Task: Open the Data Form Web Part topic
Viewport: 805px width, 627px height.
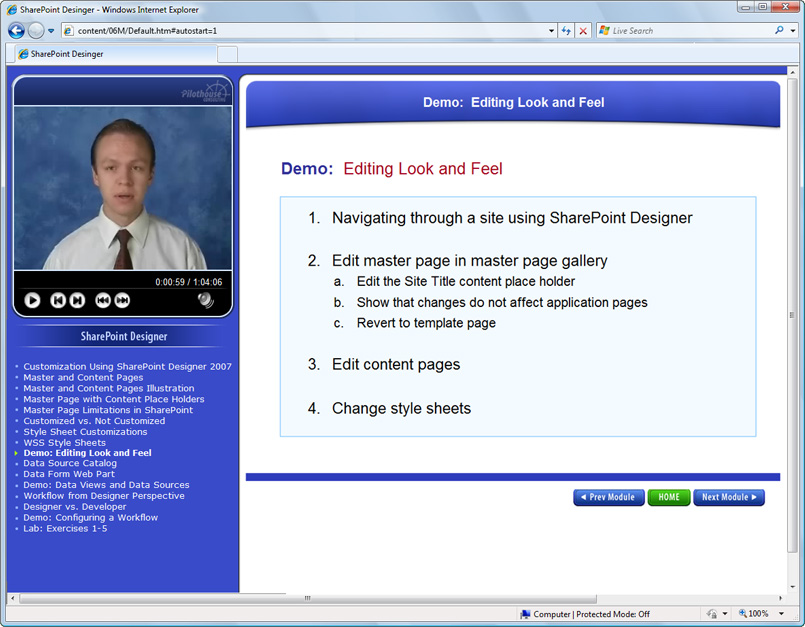Action: click(69, 474)
